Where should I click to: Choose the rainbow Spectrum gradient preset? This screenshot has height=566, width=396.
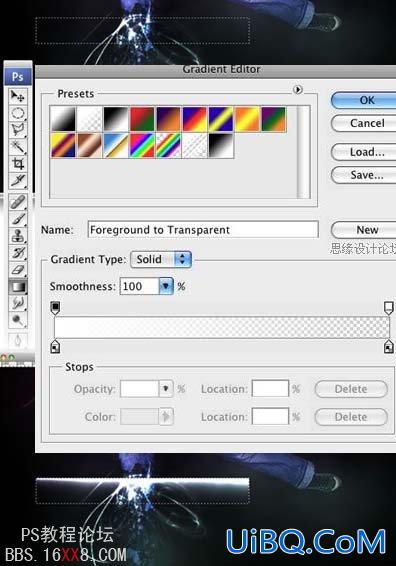[x=142, y=145]
